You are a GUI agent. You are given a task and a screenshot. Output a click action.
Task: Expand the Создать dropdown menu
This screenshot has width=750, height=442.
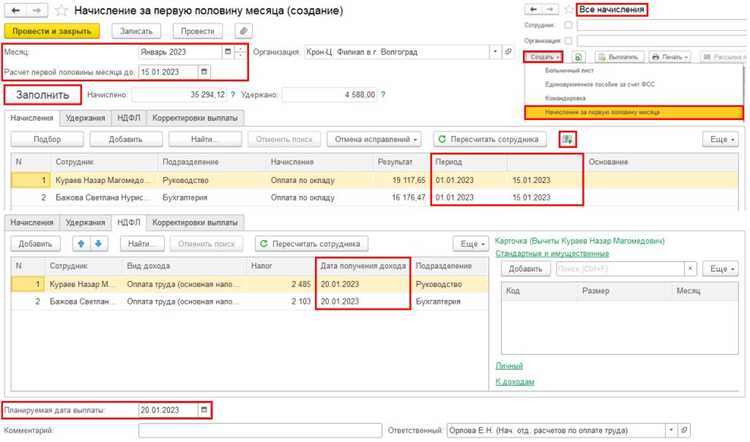pos(543,57)
